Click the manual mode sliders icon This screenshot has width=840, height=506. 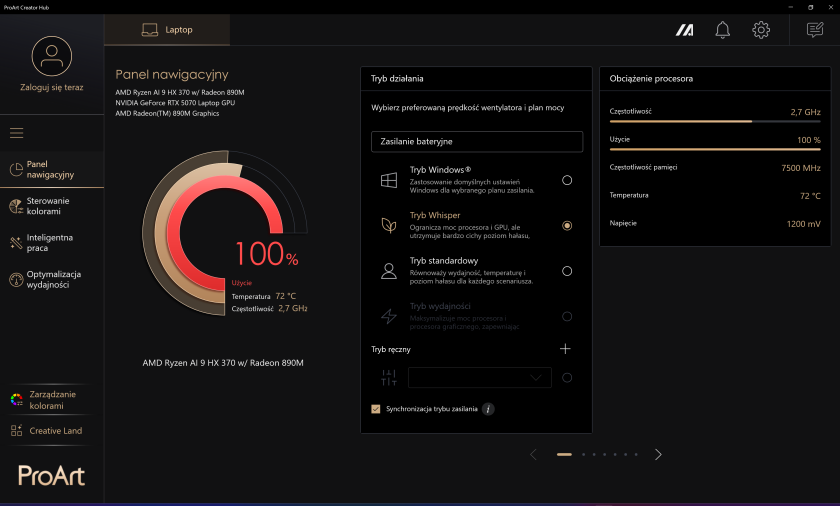click(389, 378)
